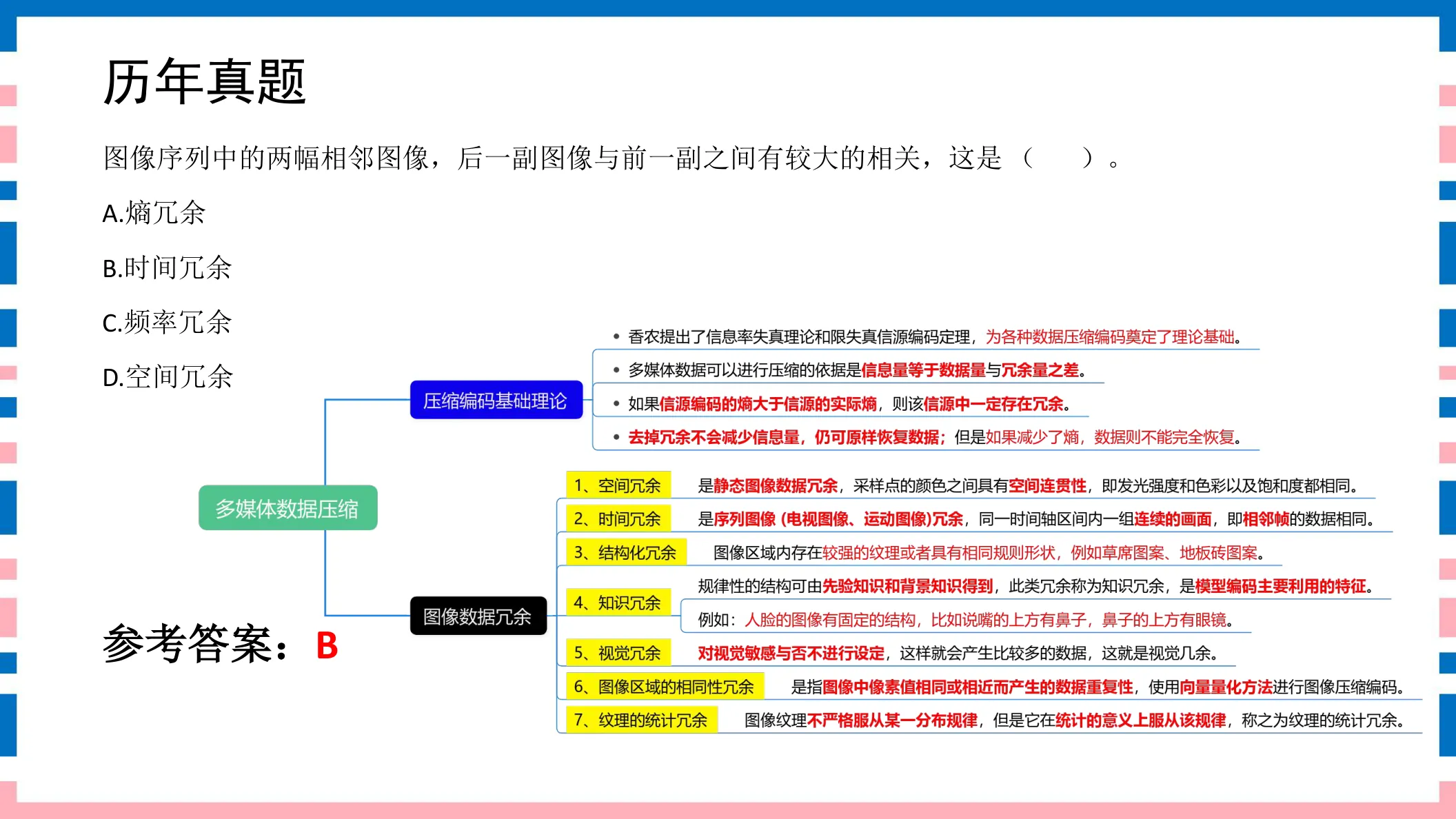Click the black 图像数据冗余 node
Viewport: 1456px width, 819px height.
[x=478, y=616]
